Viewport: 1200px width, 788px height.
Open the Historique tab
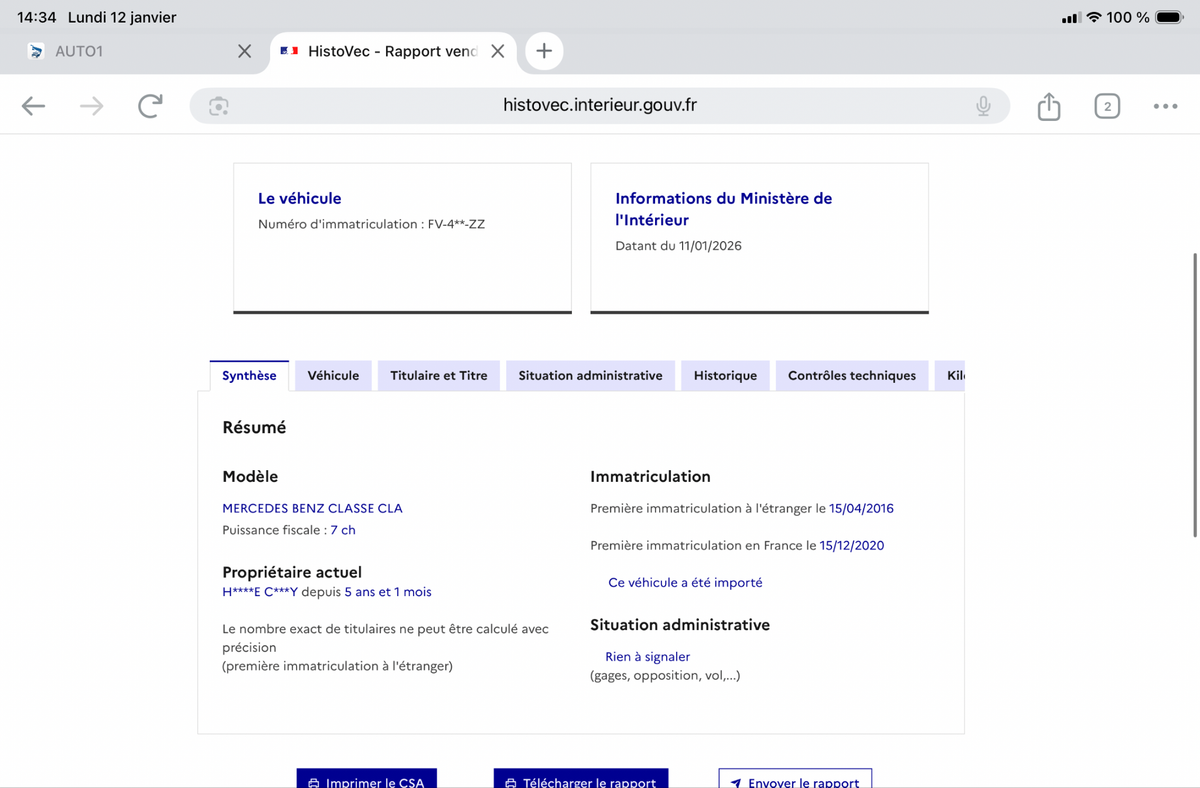[x=725, y=376]
